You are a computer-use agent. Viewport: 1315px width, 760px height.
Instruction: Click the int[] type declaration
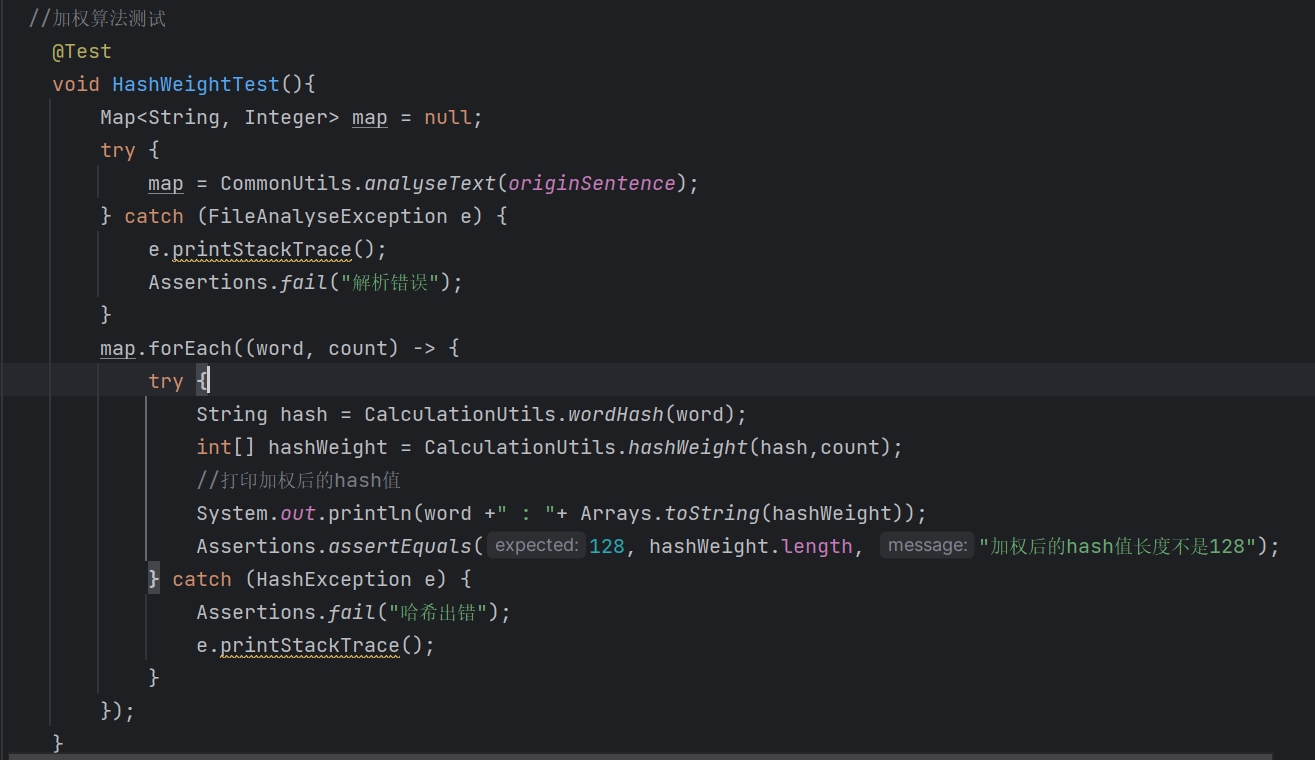pos(226,447)
